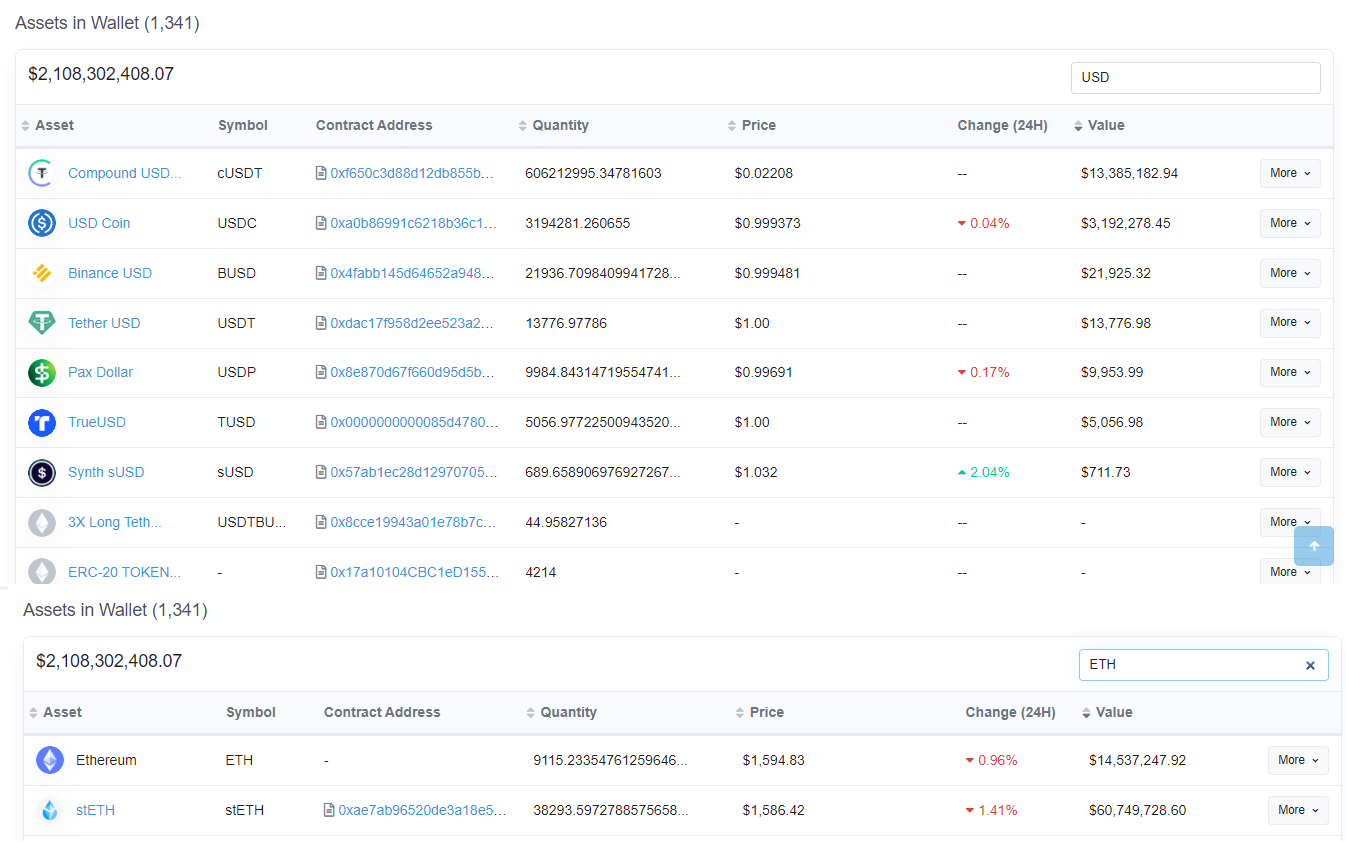Screen dimensions: 1346x842
Task: Open the 3X Long Teth... asset link
Action: 115,522
